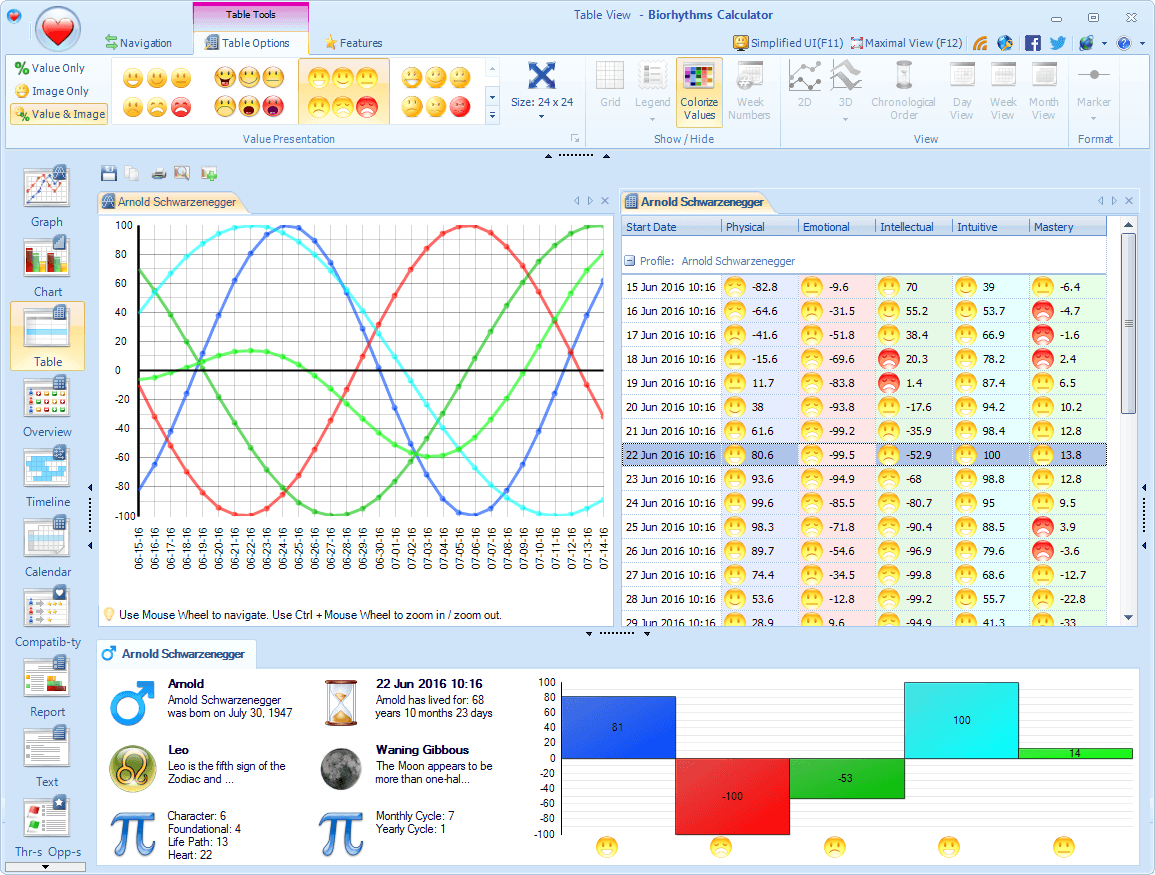Select the Value & Image option

point(60,113)
